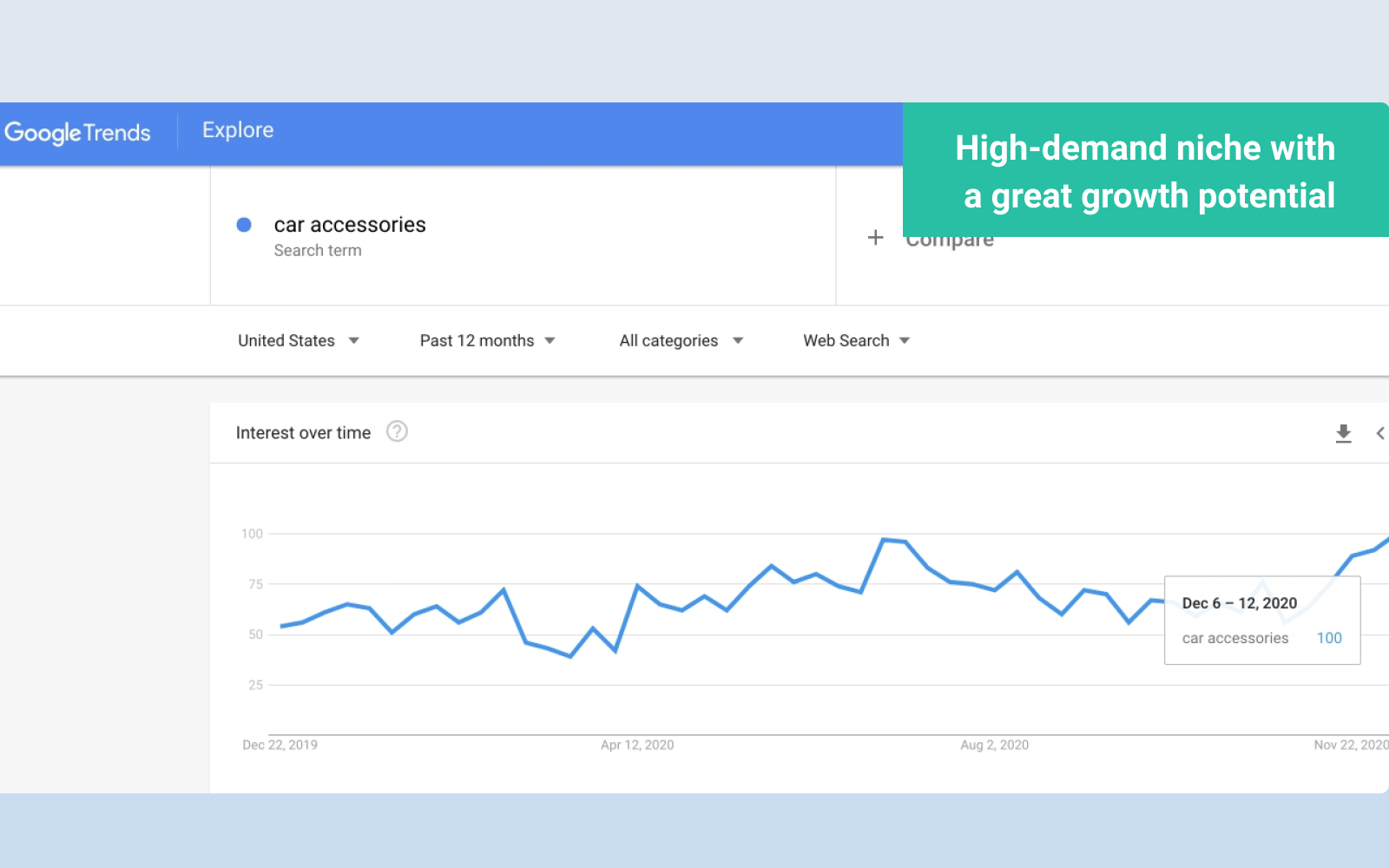The width and height of the screenshot is (1389, 868).
Task: Open the Explore tab in header
Action: [x=238, y=130]
